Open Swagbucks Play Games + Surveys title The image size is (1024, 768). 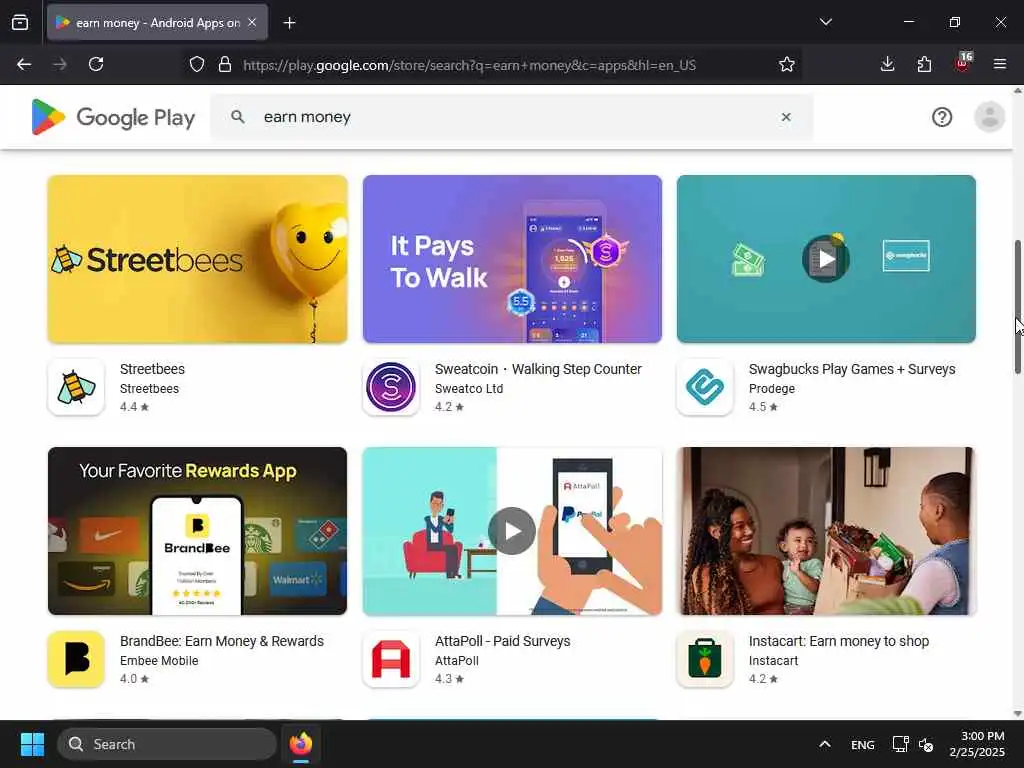pos(852,369)
